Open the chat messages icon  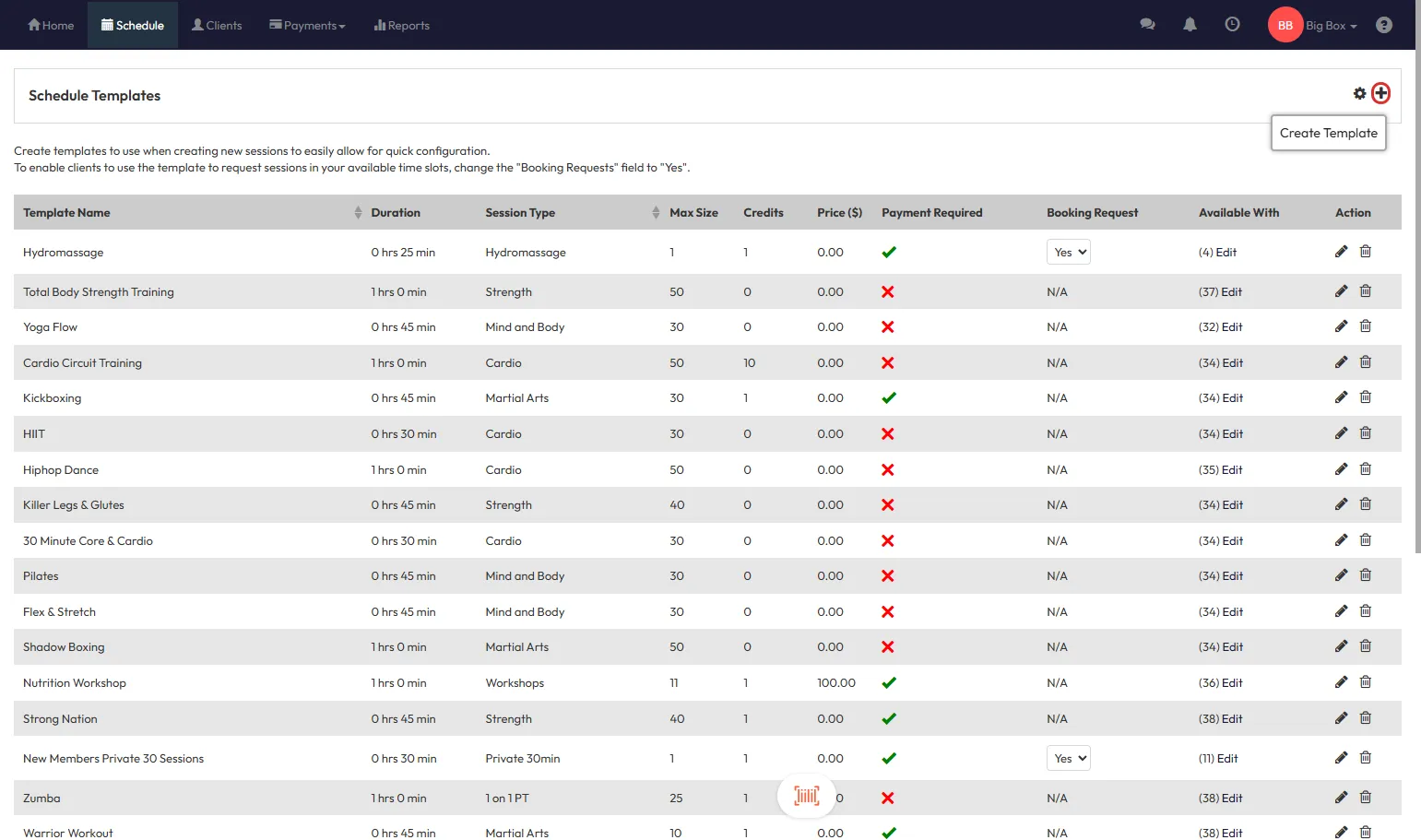click(x=1147, y=25)
